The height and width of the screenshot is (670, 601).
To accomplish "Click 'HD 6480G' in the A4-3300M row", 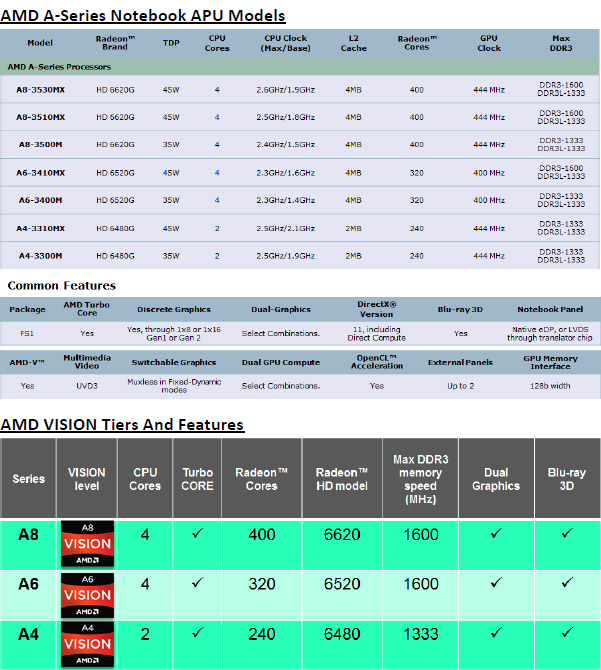I will coord(115,256).
